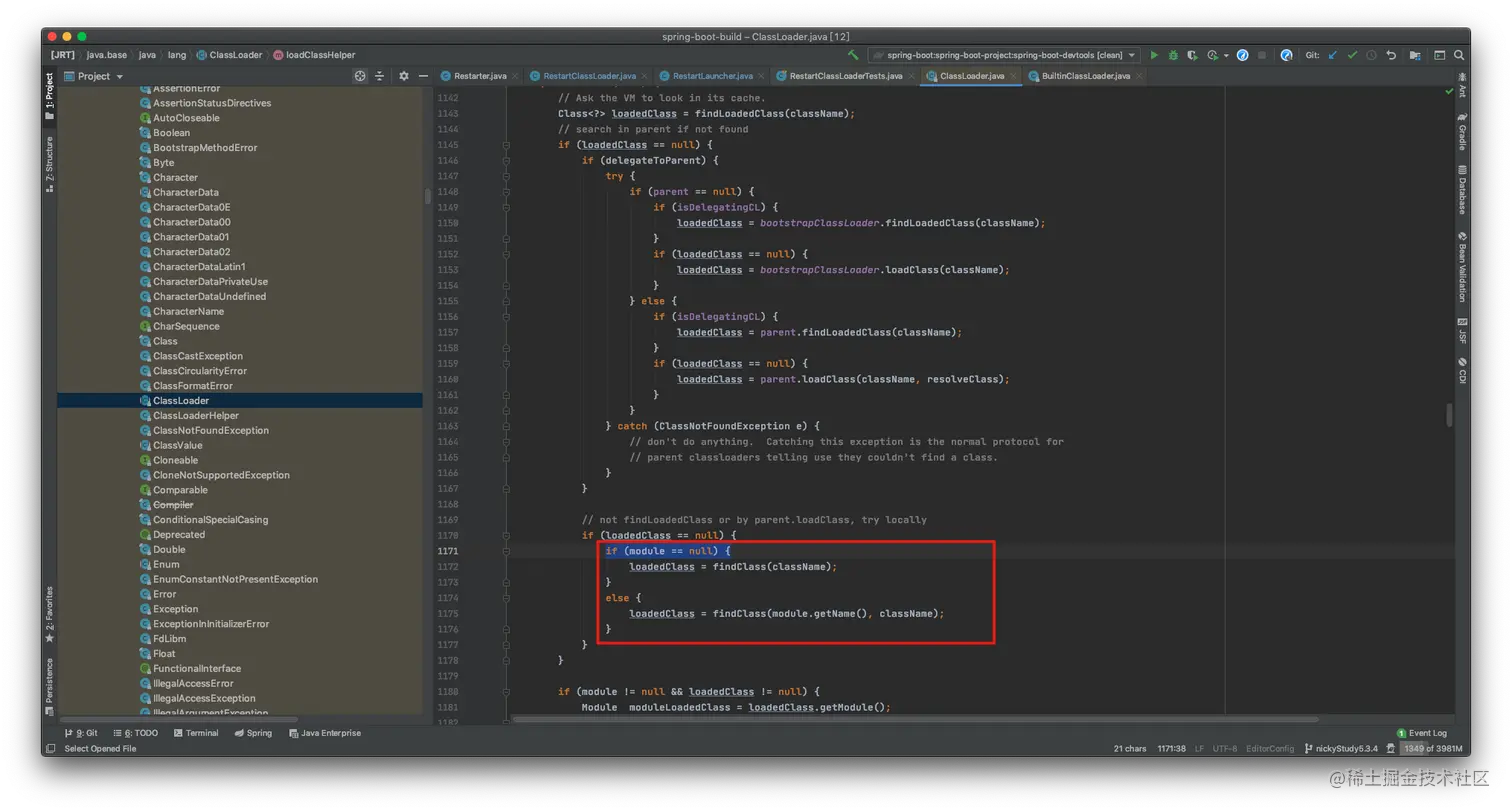
Task: Fold the if block at line 1170
Action: click(x=507, y=535)
